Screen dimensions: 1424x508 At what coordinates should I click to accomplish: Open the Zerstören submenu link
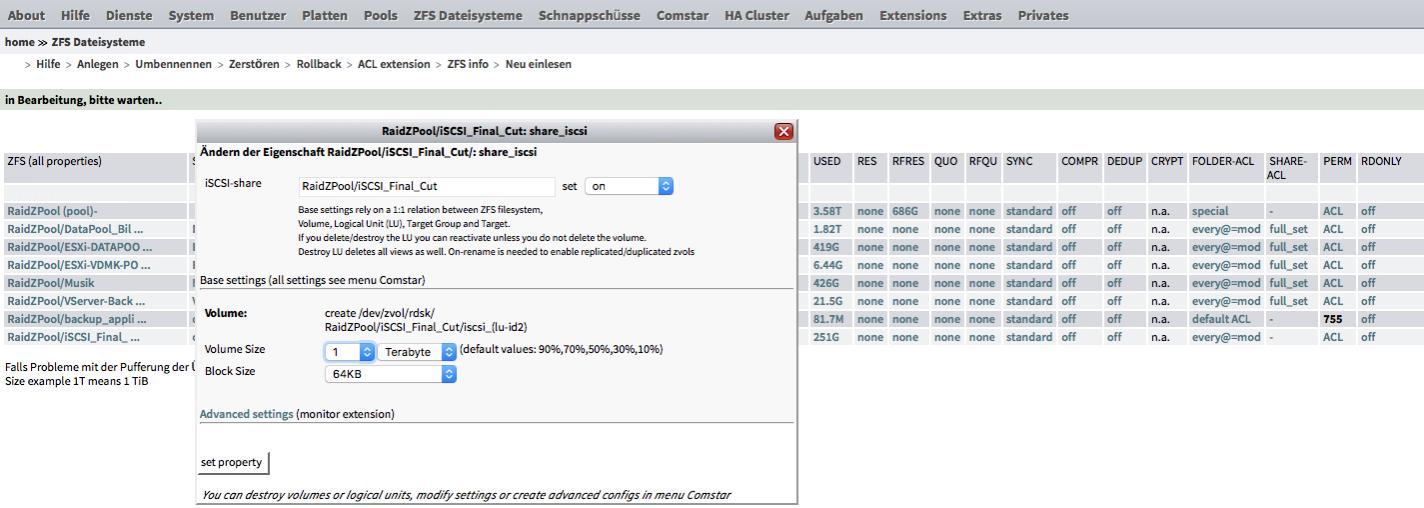pos(254,64)
